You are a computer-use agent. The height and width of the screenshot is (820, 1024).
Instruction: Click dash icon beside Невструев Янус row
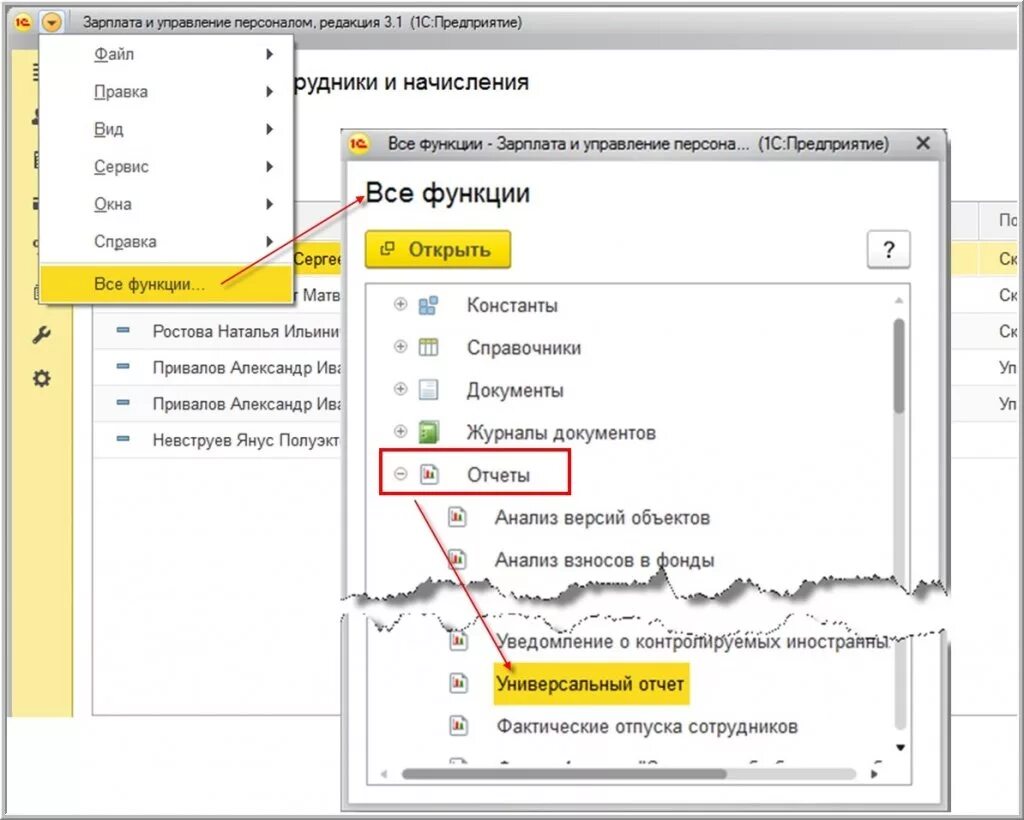pos(123,439)
